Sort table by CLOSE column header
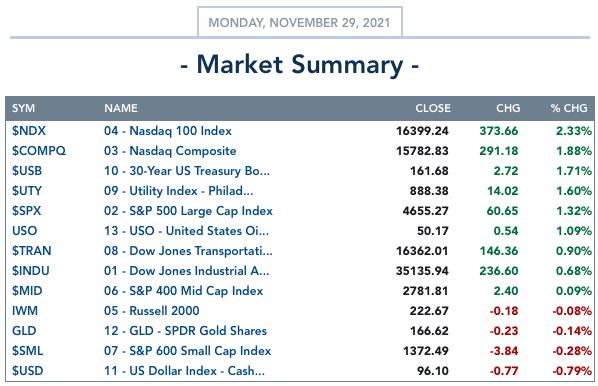This screenshot has height=386, width=598. [x=433, y=108]
